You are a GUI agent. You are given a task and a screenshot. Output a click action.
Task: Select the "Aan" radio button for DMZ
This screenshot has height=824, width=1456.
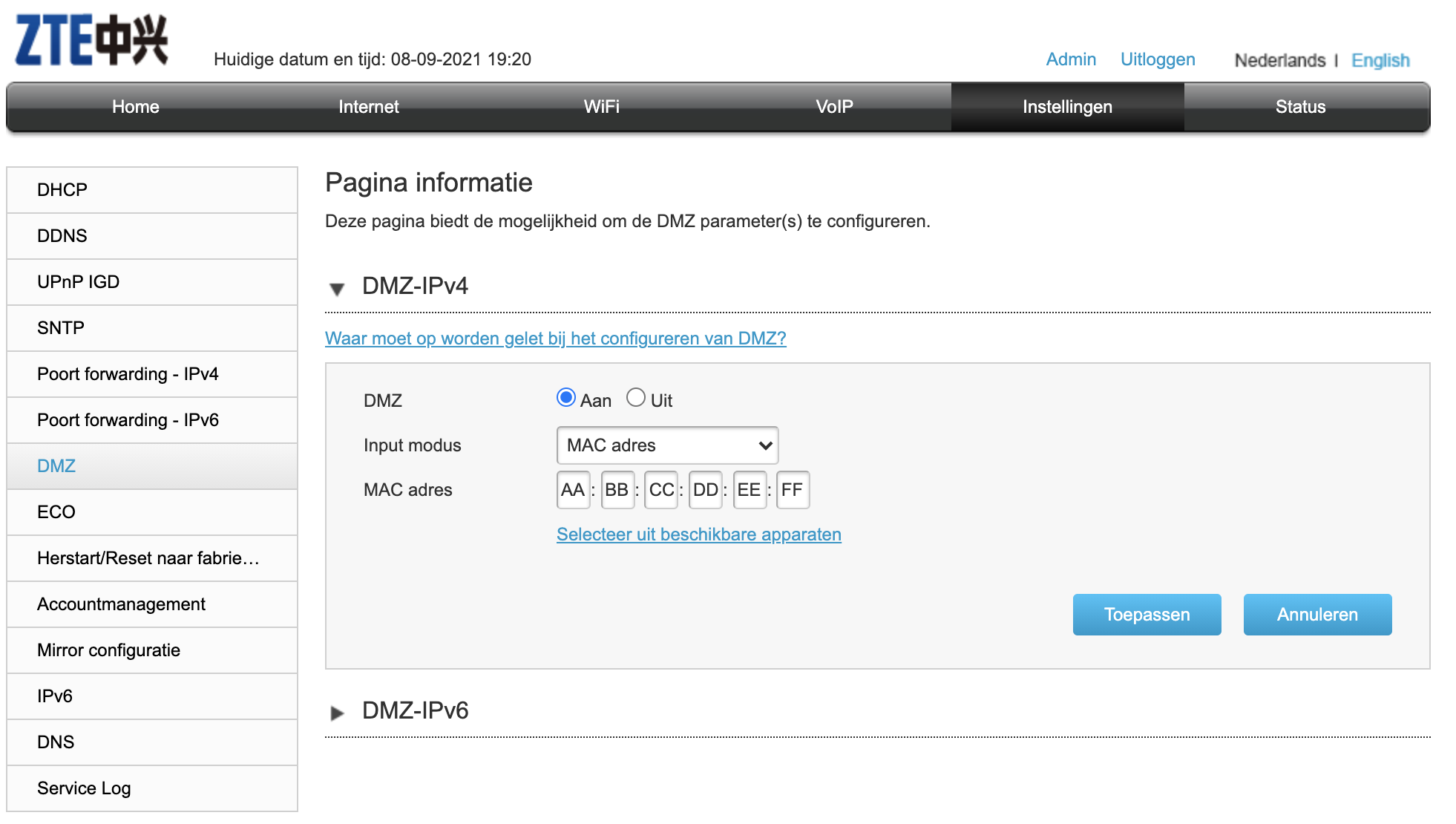(x=566, y=398)
